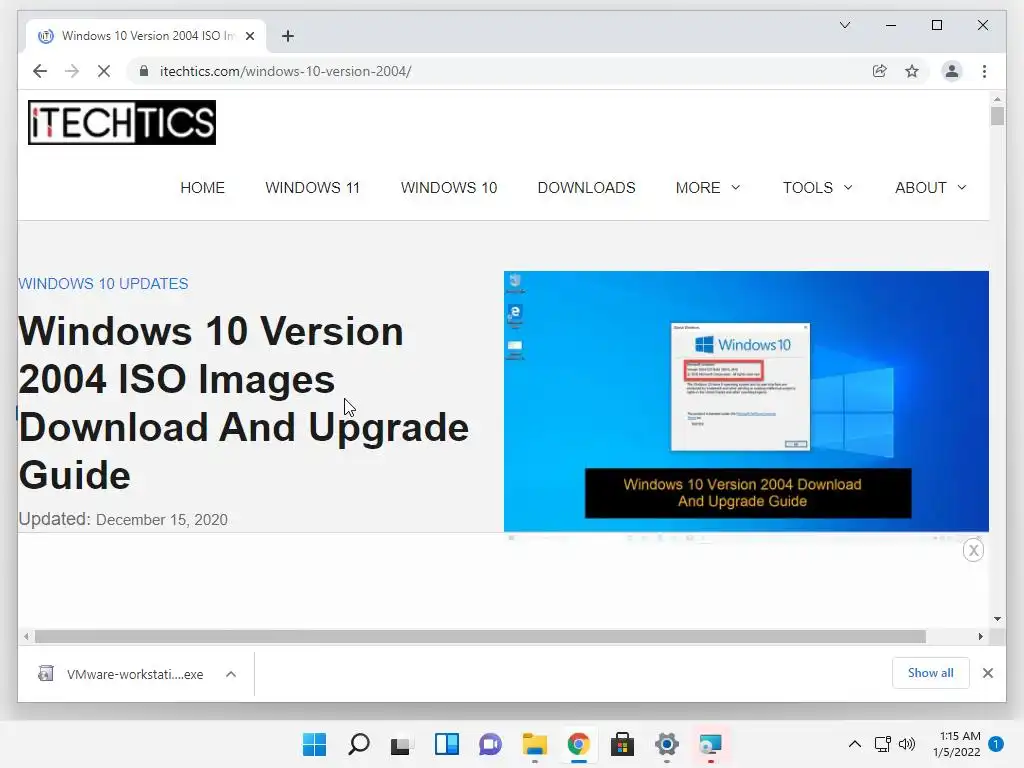Viewport: 1024px width, 768px height.
Task: Open the DOWNLOADS menu item
Action: (586, 187)
